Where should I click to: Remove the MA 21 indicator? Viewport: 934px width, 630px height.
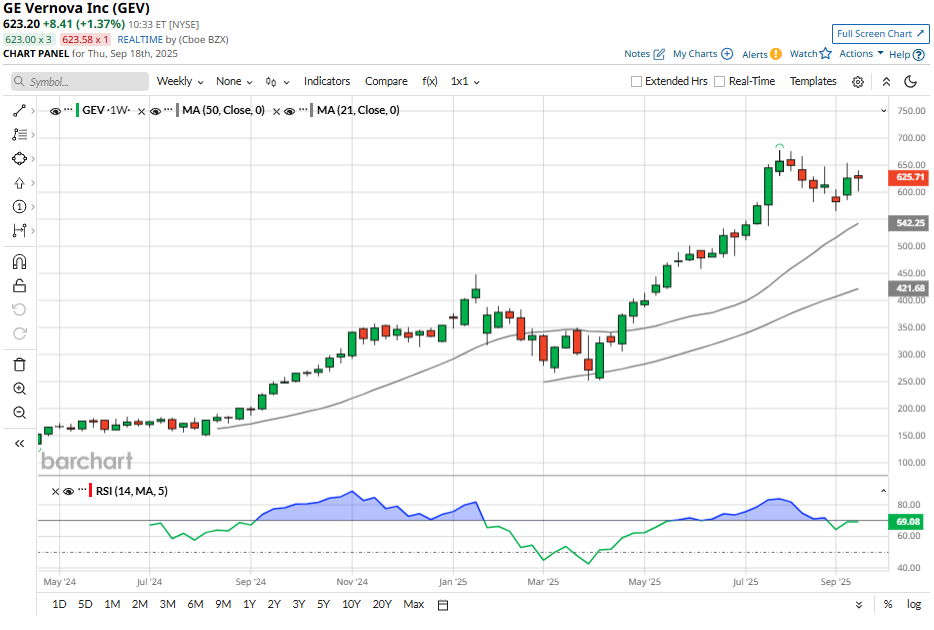(x=276, y=111)
